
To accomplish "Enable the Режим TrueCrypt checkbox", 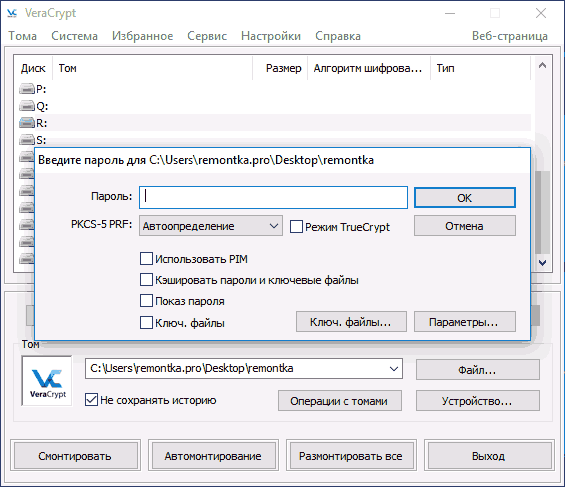I will (296, 227).
